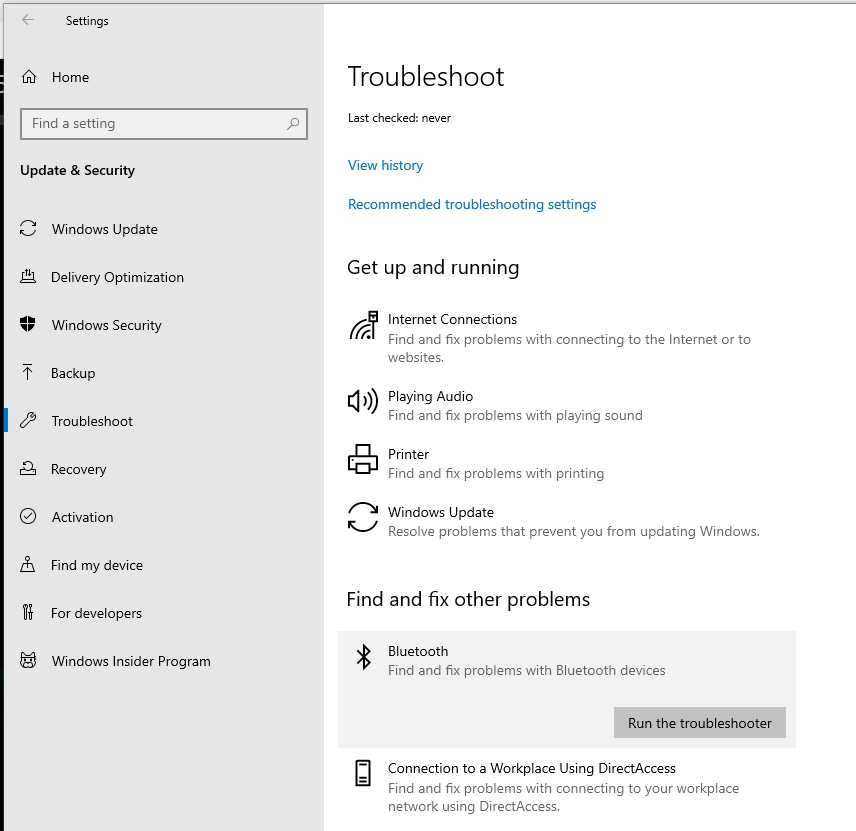Image resolution: width=856 pixels, height=831 pixels.
Task: Open Recommended troubleshooting settings link
Action: [471, 204]
